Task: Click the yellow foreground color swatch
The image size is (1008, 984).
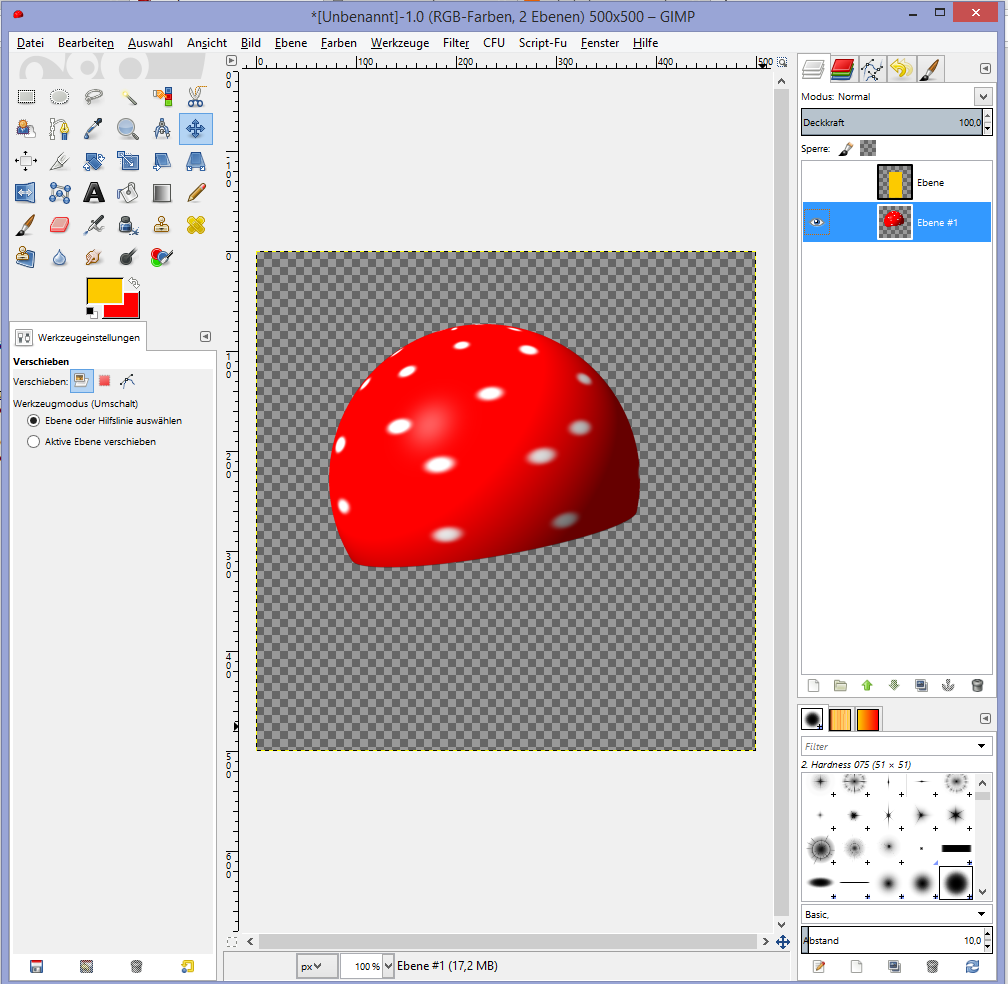Action: tap(103, 291)
